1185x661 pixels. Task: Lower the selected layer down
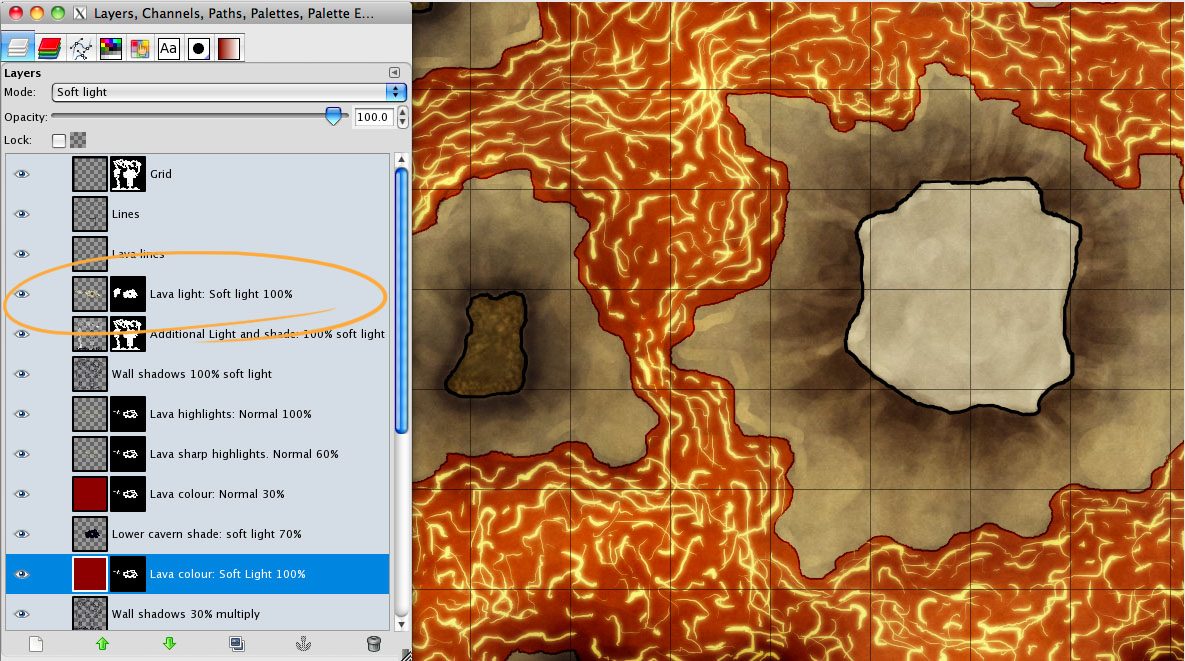point(169,644)
